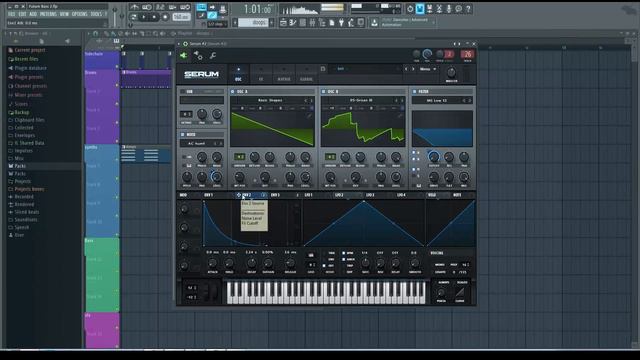Viewport: 640px width, 360px height.
Task: Click the wrench icon in Serum wrapper
Action: (213, 56)
